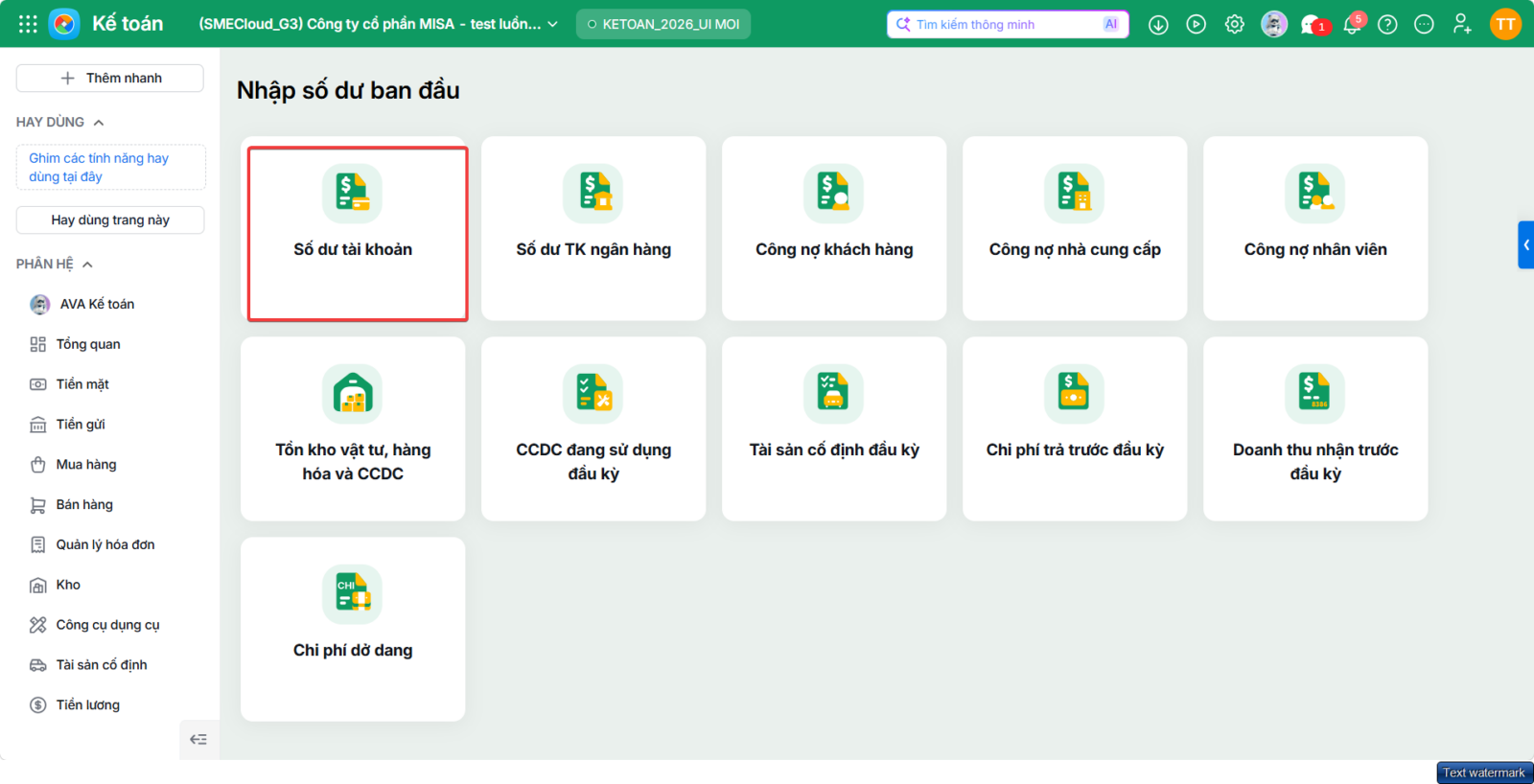1534x784 pixels.
Task: Open the help question mark icon
Action: 1387,24
